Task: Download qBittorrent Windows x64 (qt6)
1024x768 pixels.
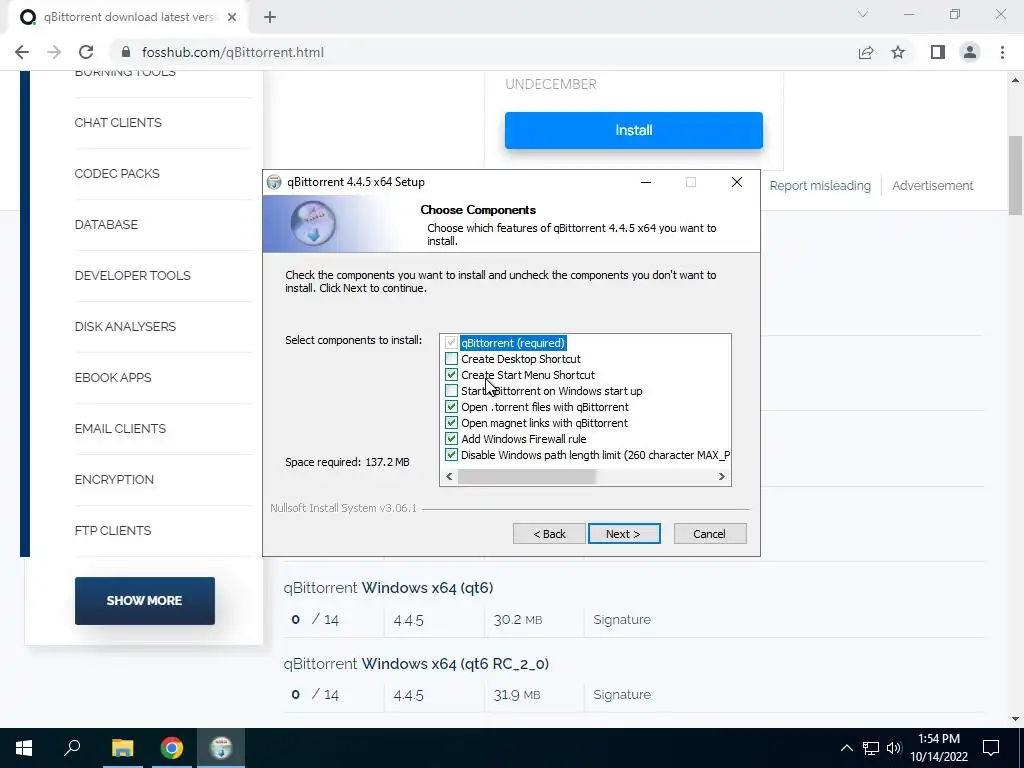Action: 389,588
